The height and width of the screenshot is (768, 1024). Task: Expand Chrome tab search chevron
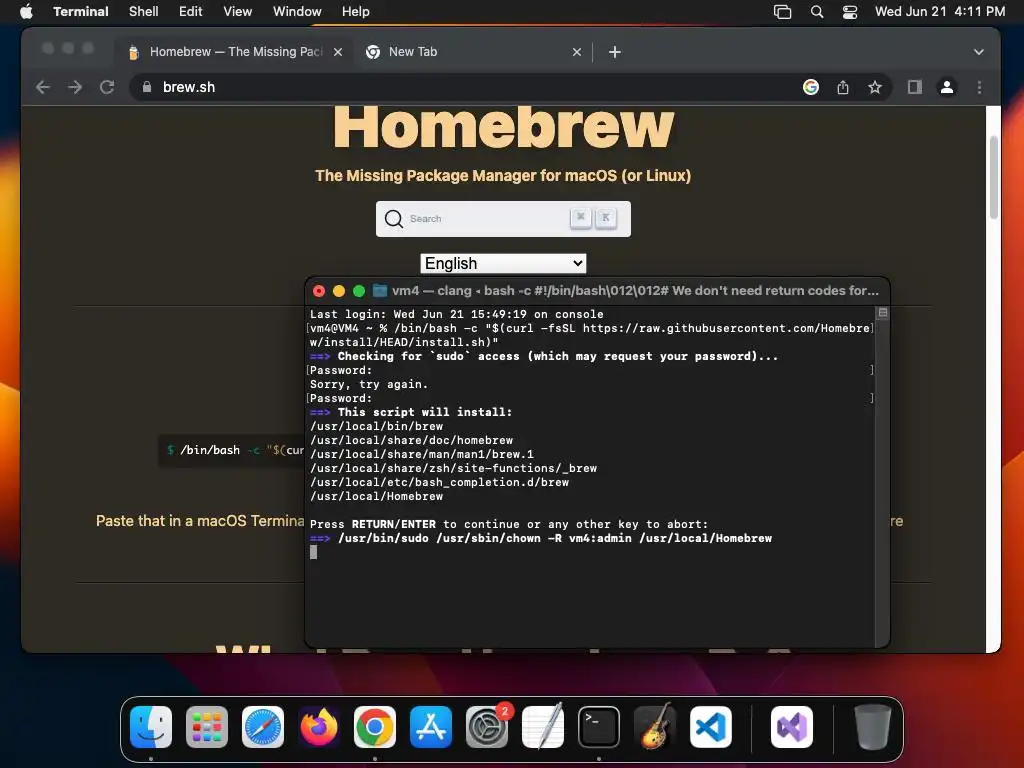(978, 52)
